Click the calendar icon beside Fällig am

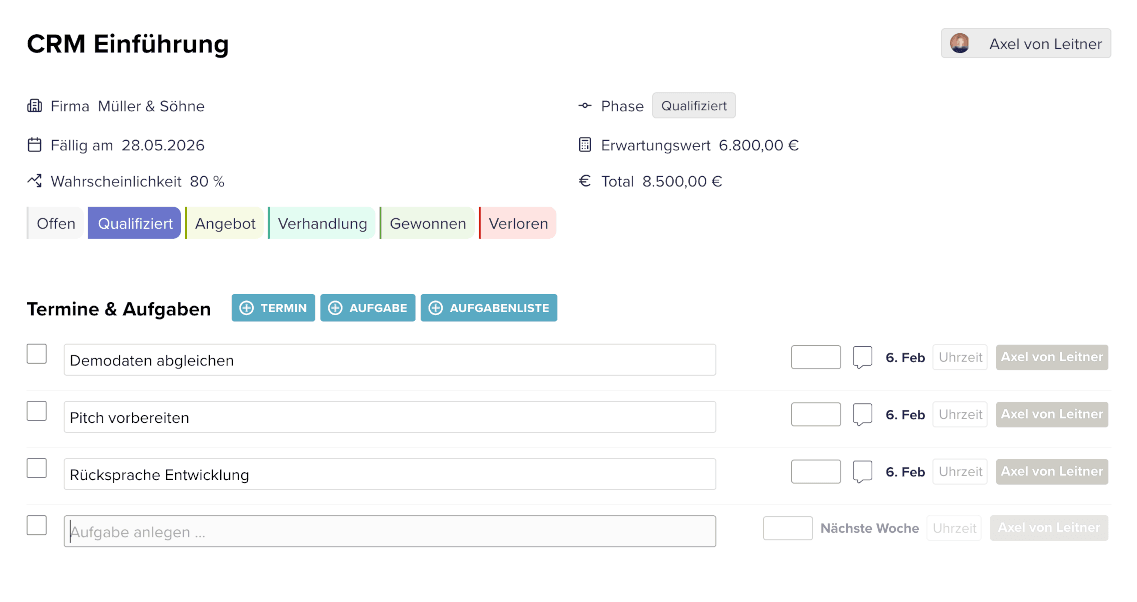tap(34, 144)
